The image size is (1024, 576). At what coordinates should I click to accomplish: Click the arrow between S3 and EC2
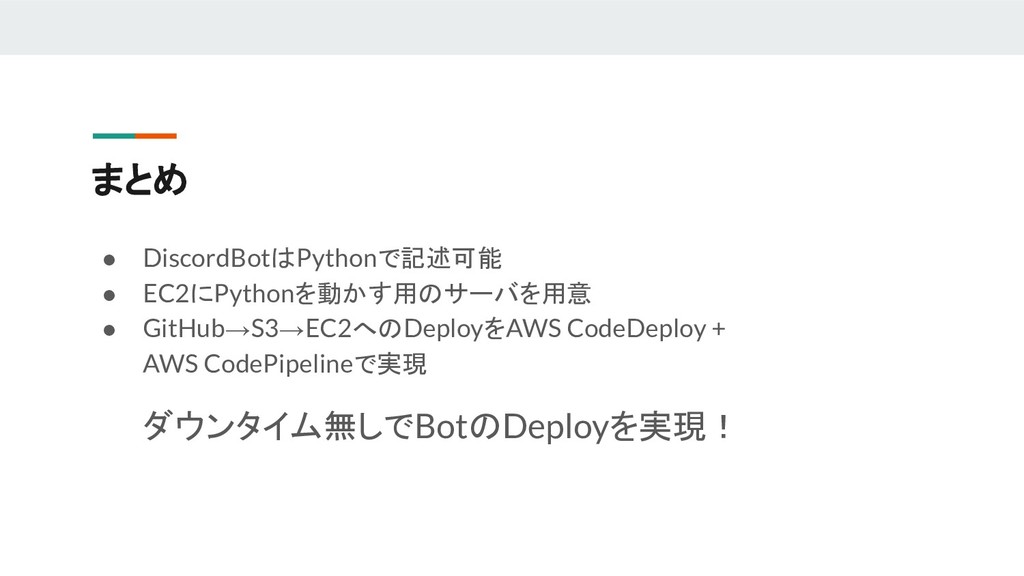click(x=292, y=329)
